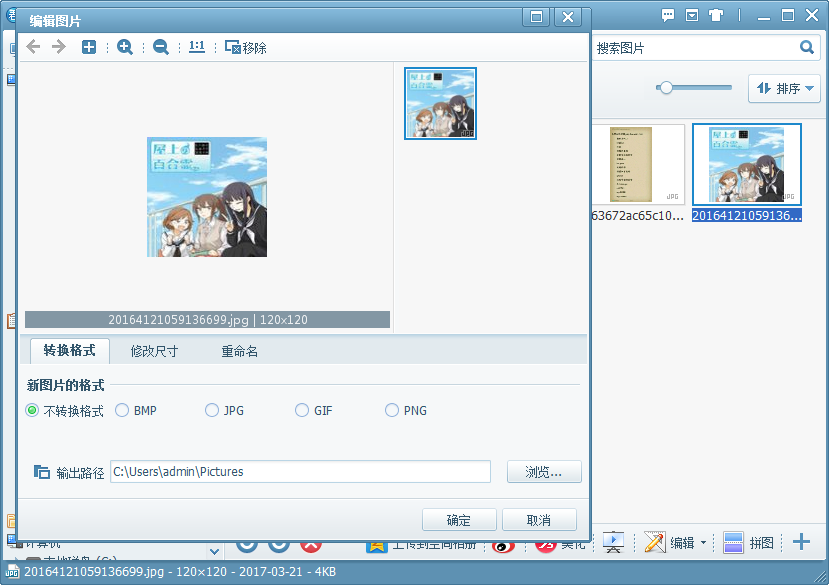The width and height of the screenshot is (829, 585).
Task: Click the 搜索图片 search field
Action: point(694,48)
